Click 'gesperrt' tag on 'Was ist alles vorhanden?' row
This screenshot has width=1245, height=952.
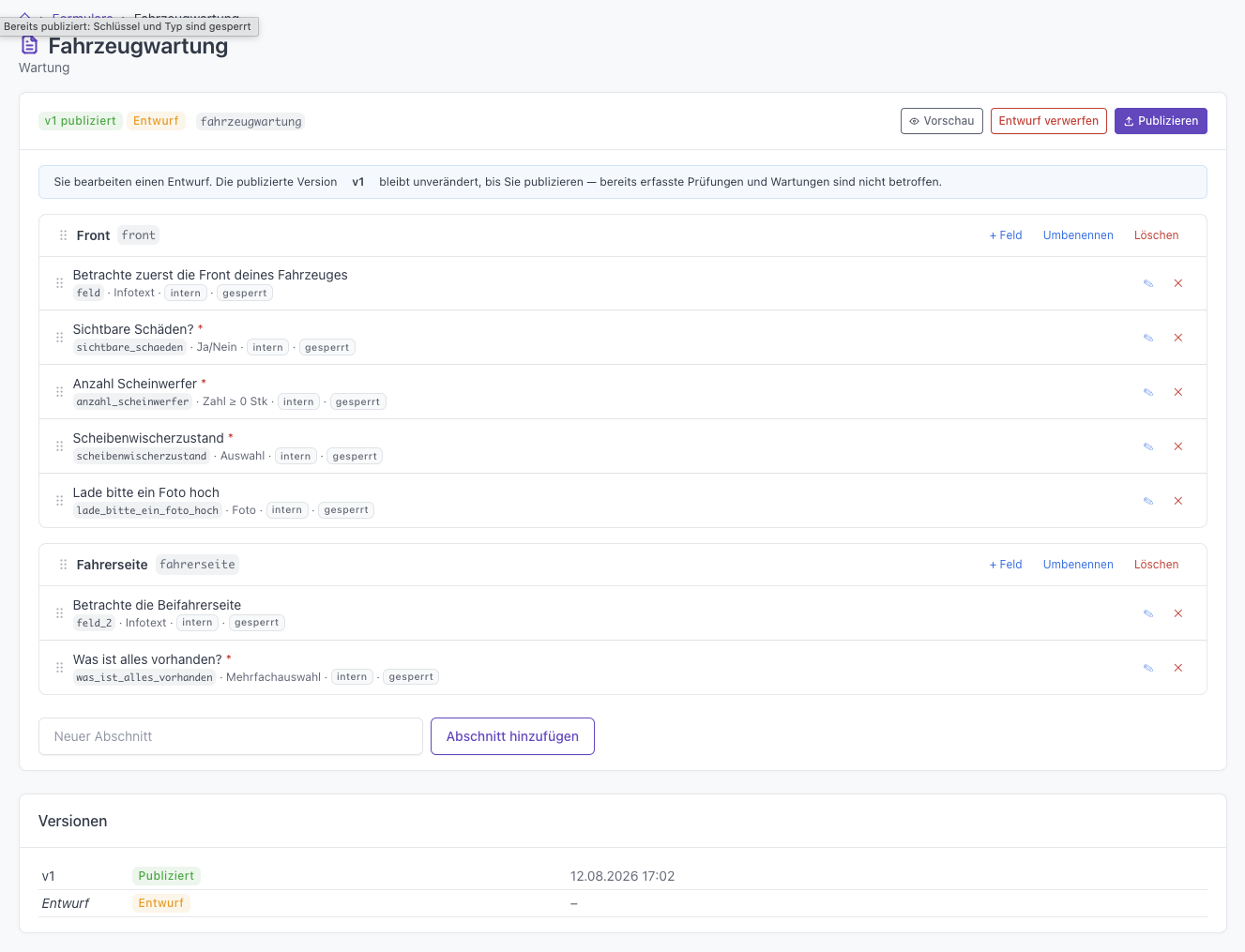pos(411,677)
